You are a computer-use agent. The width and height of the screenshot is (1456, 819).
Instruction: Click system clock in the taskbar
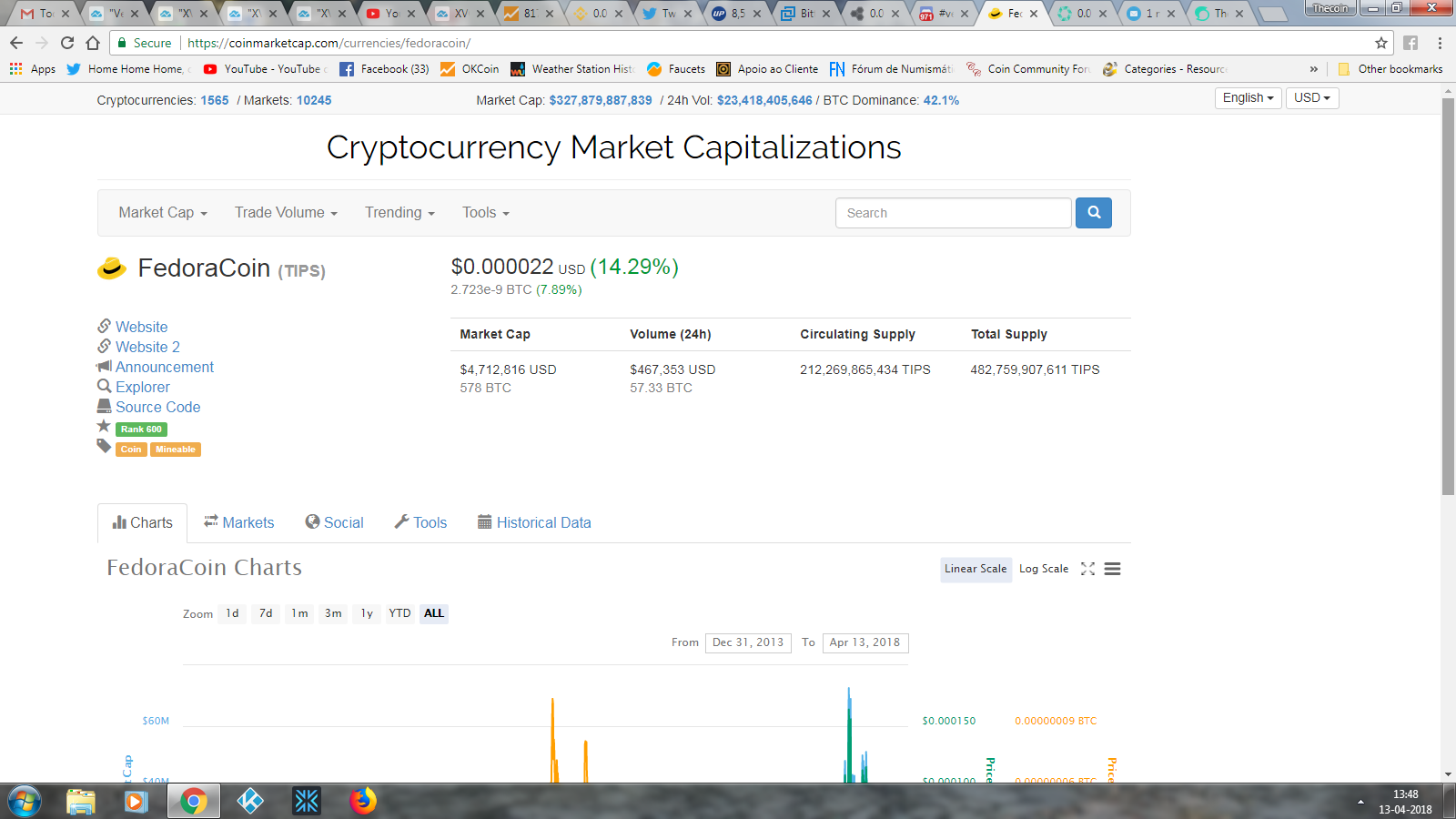(x=1405, y=802)
